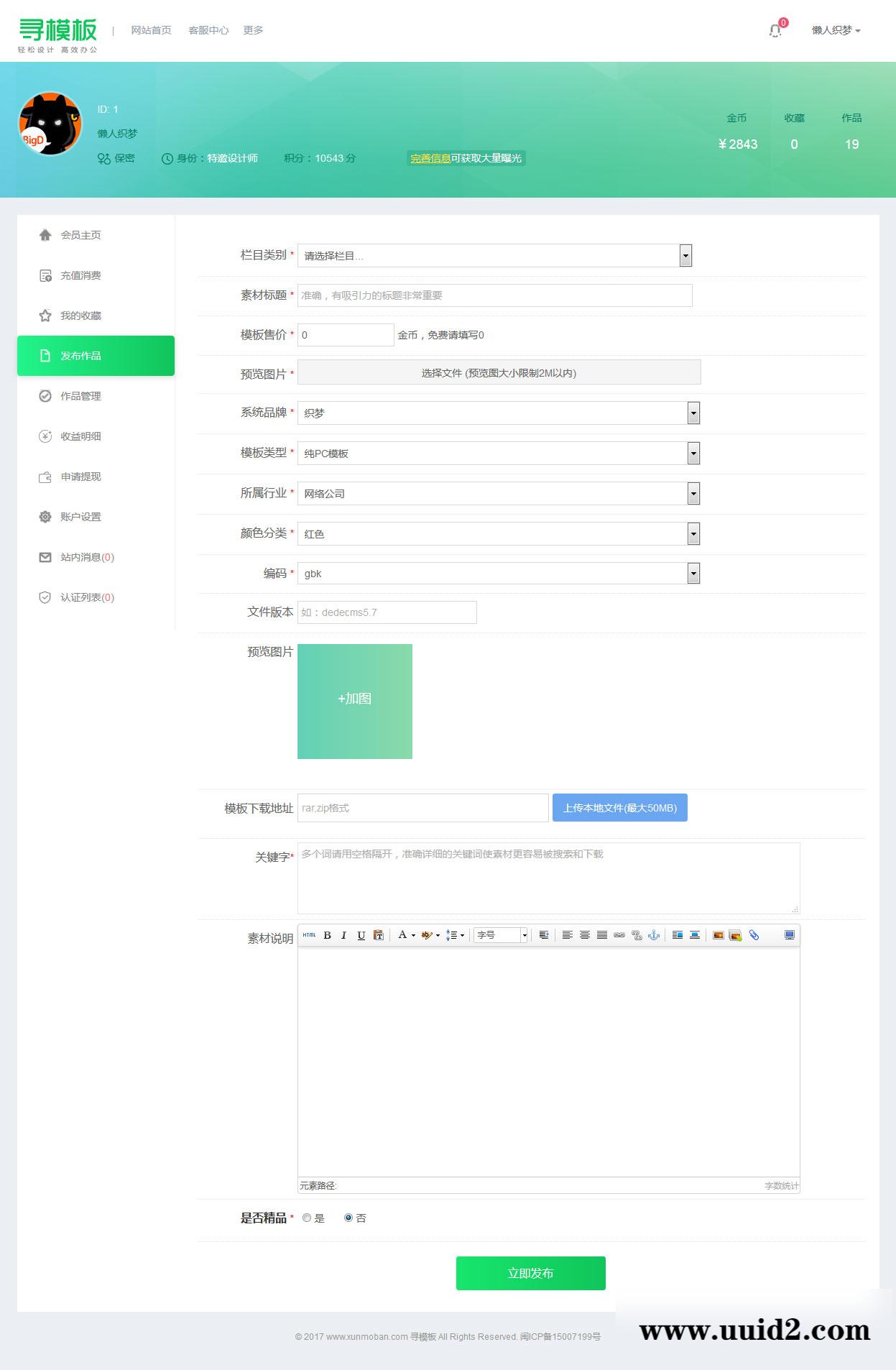Open the 模板类型 dropdown

click(x=499, y=453)
